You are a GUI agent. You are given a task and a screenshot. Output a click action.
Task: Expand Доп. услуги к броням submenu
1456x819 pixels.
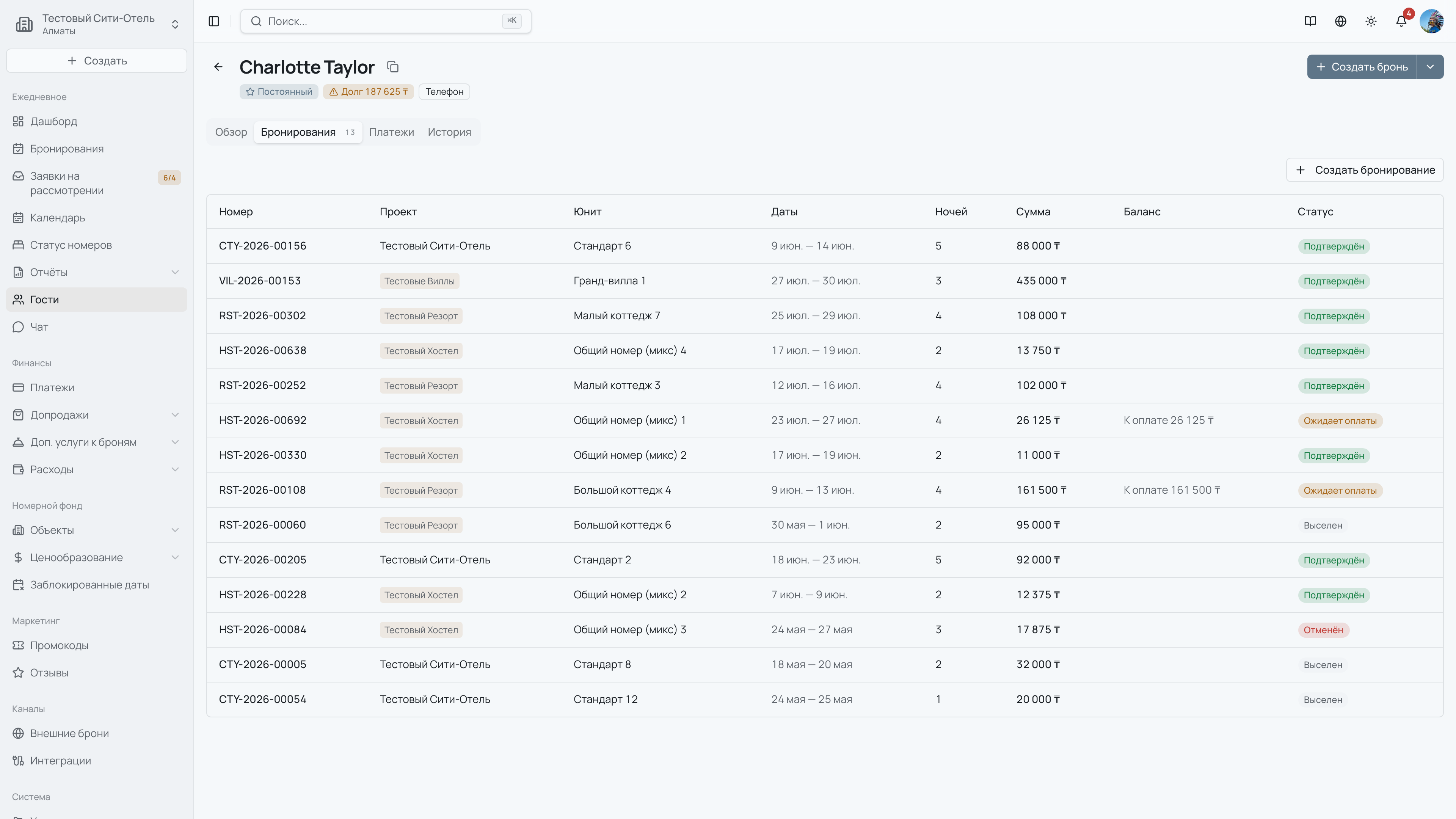(175, 442)
